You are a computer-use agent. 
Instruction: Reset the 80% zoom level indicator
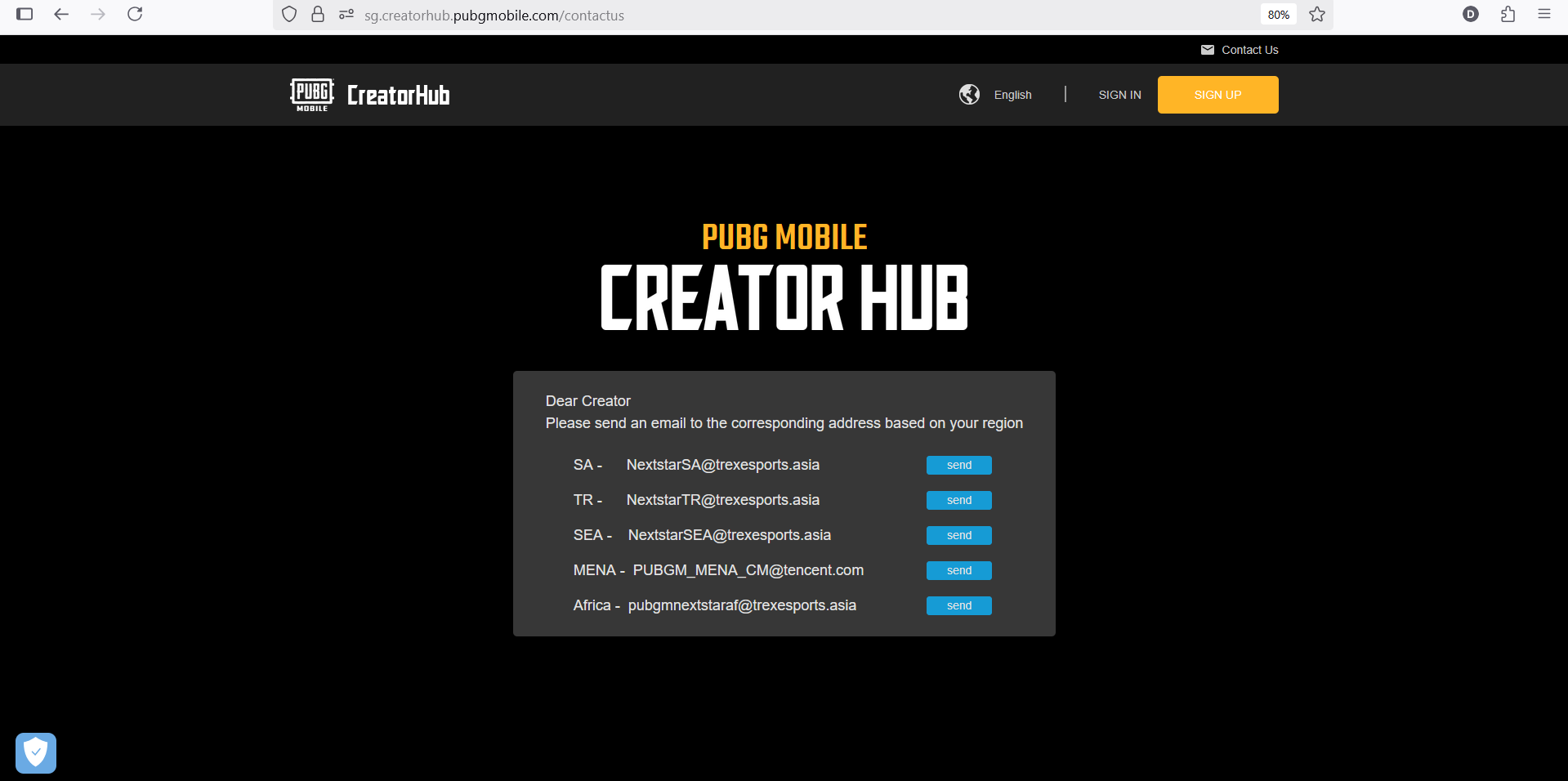click(x=1279, y=15)
